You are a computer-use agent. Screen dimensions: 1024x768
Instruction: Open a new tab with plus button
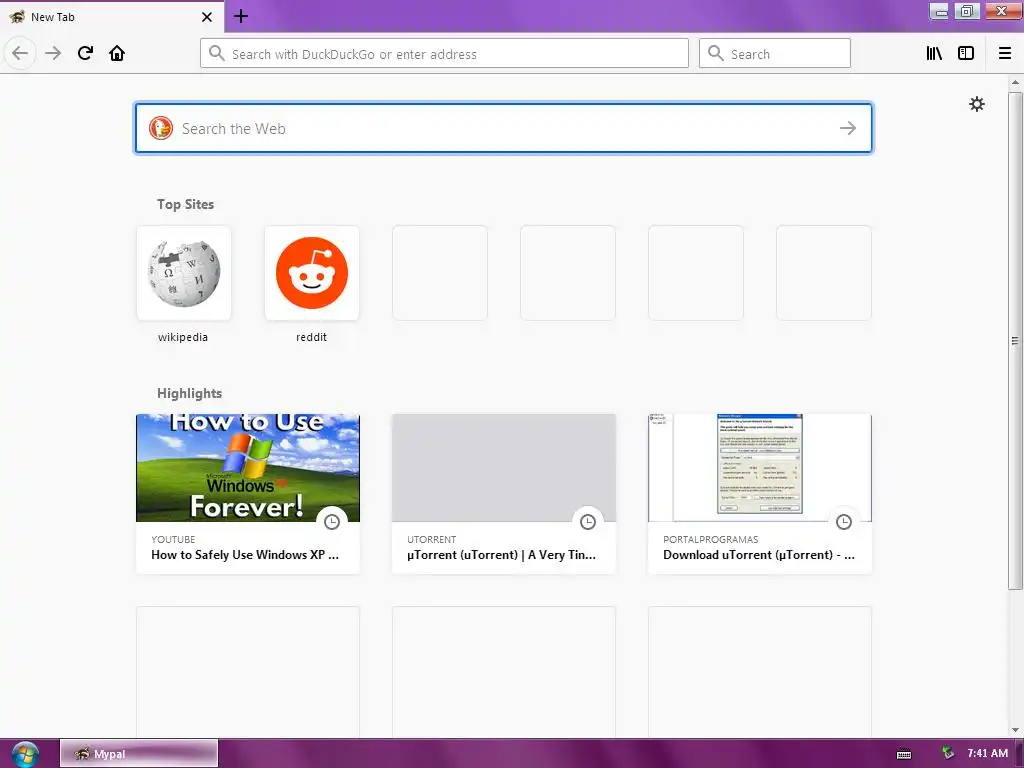pyautogui.click(x=240, y=16)
